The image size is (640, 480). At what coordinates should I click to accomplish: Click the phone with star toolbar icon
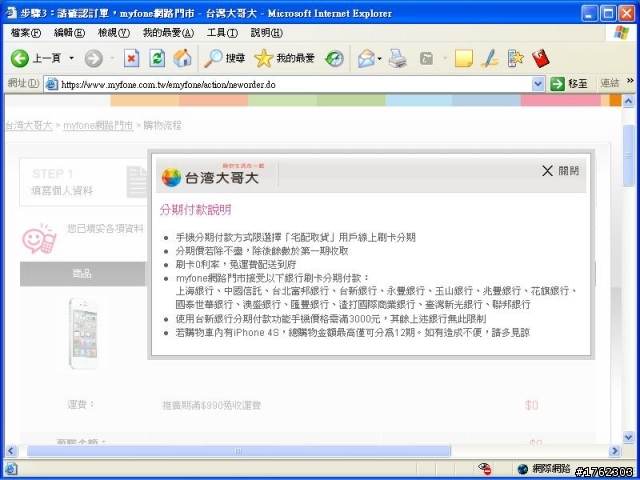point(516,59)
